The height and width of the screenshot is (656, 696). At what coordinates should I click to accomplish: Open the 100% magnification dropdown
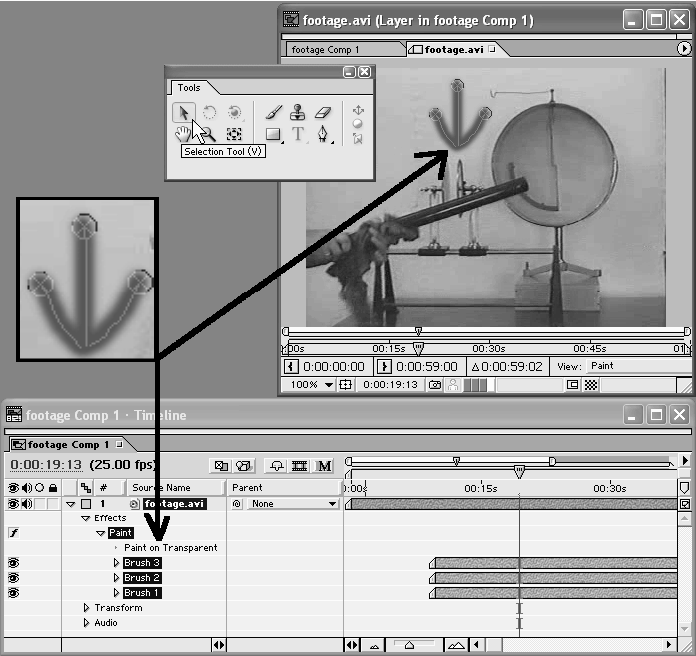point(311,385)
